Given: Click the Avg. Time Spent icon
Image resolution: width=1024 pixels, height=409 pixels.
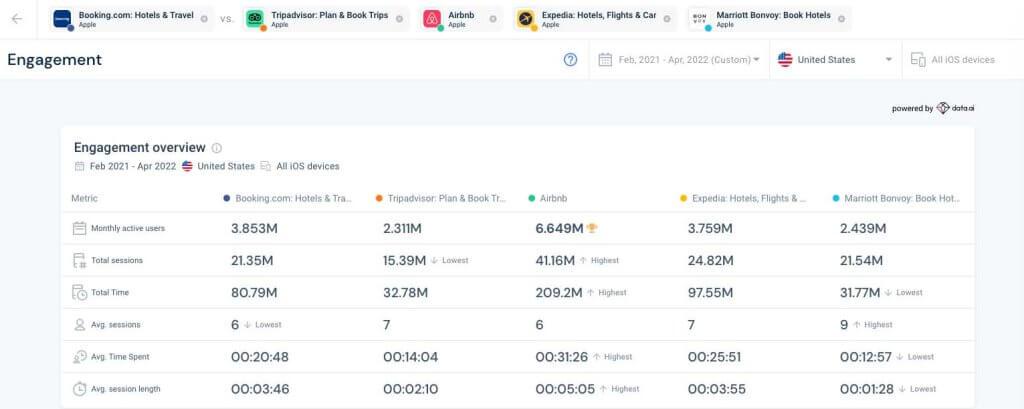Looking at the screenshot, I should (x=79, y=357).
